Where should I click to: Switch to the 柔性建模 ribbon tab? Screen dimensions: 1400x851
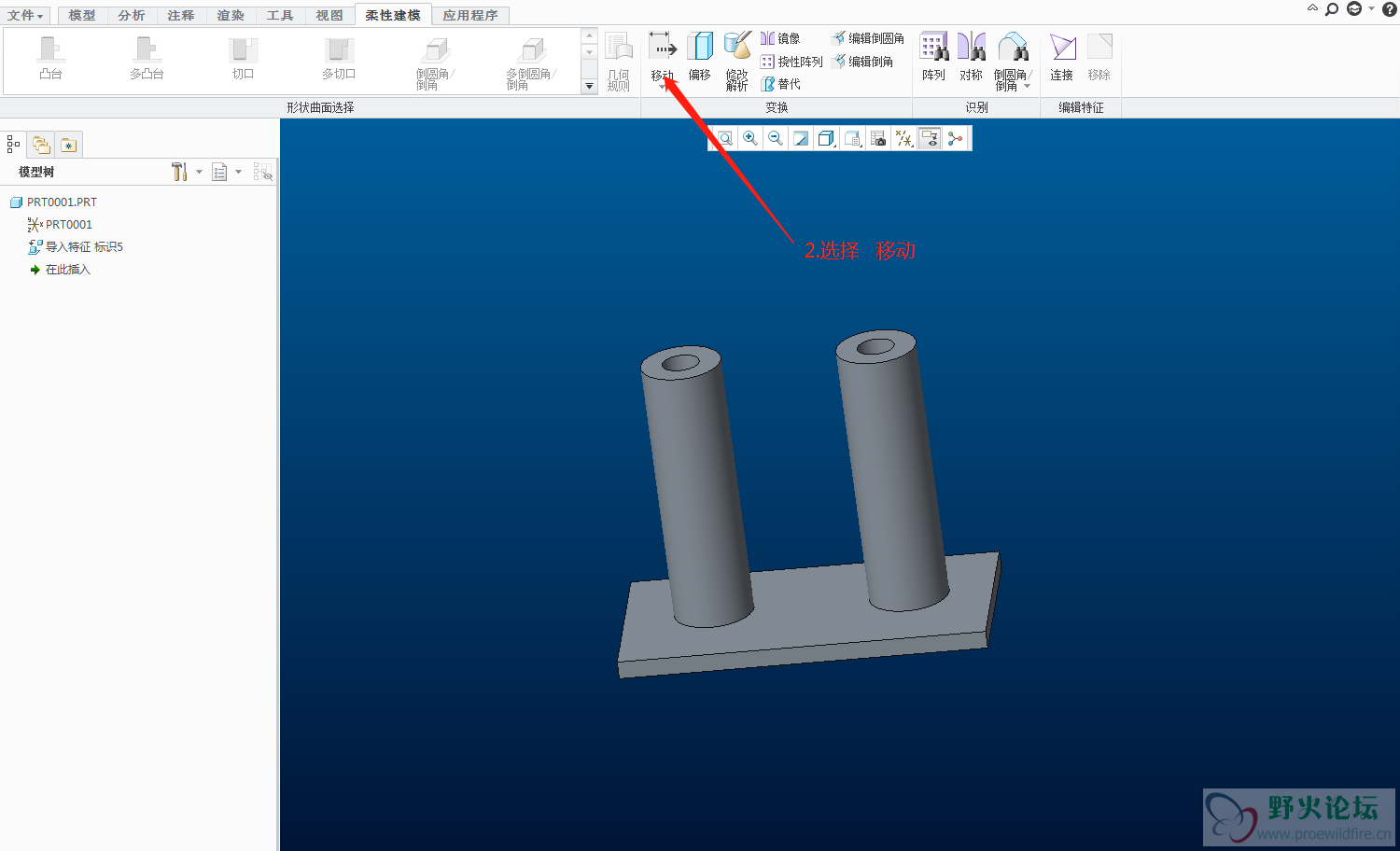point(393,15)
